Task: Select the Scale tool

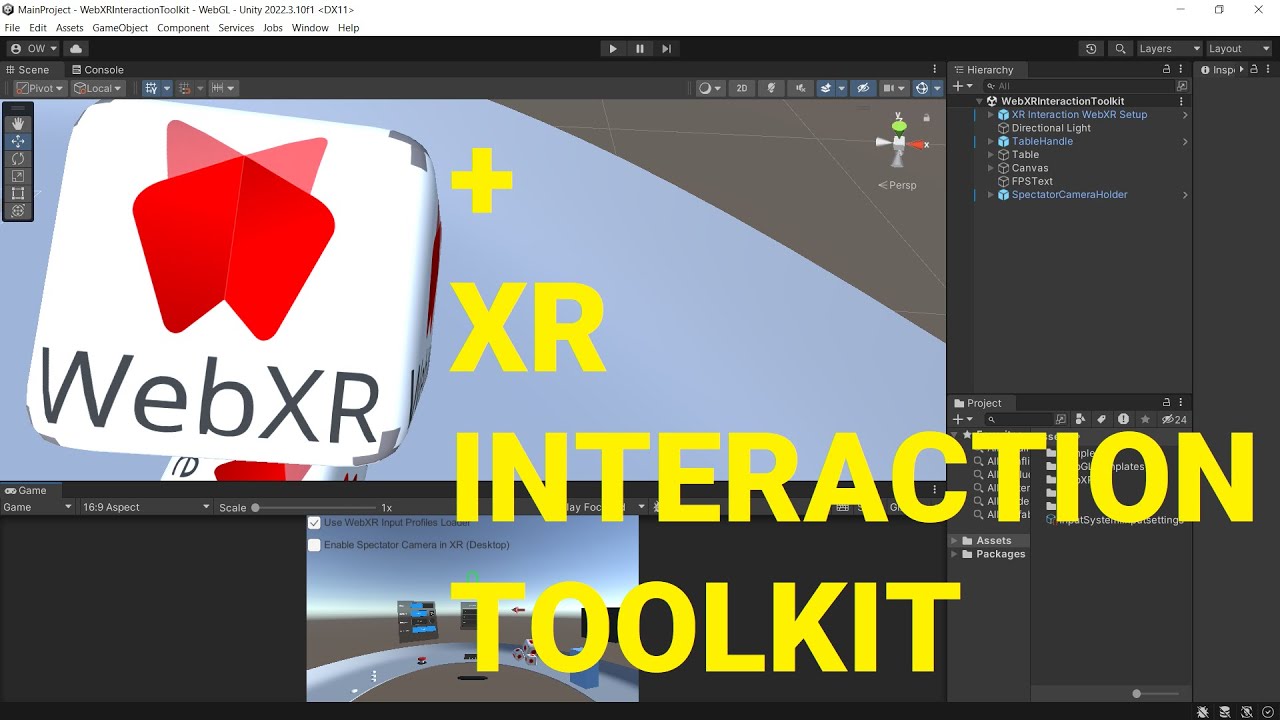Action: (x=17, y=176)
